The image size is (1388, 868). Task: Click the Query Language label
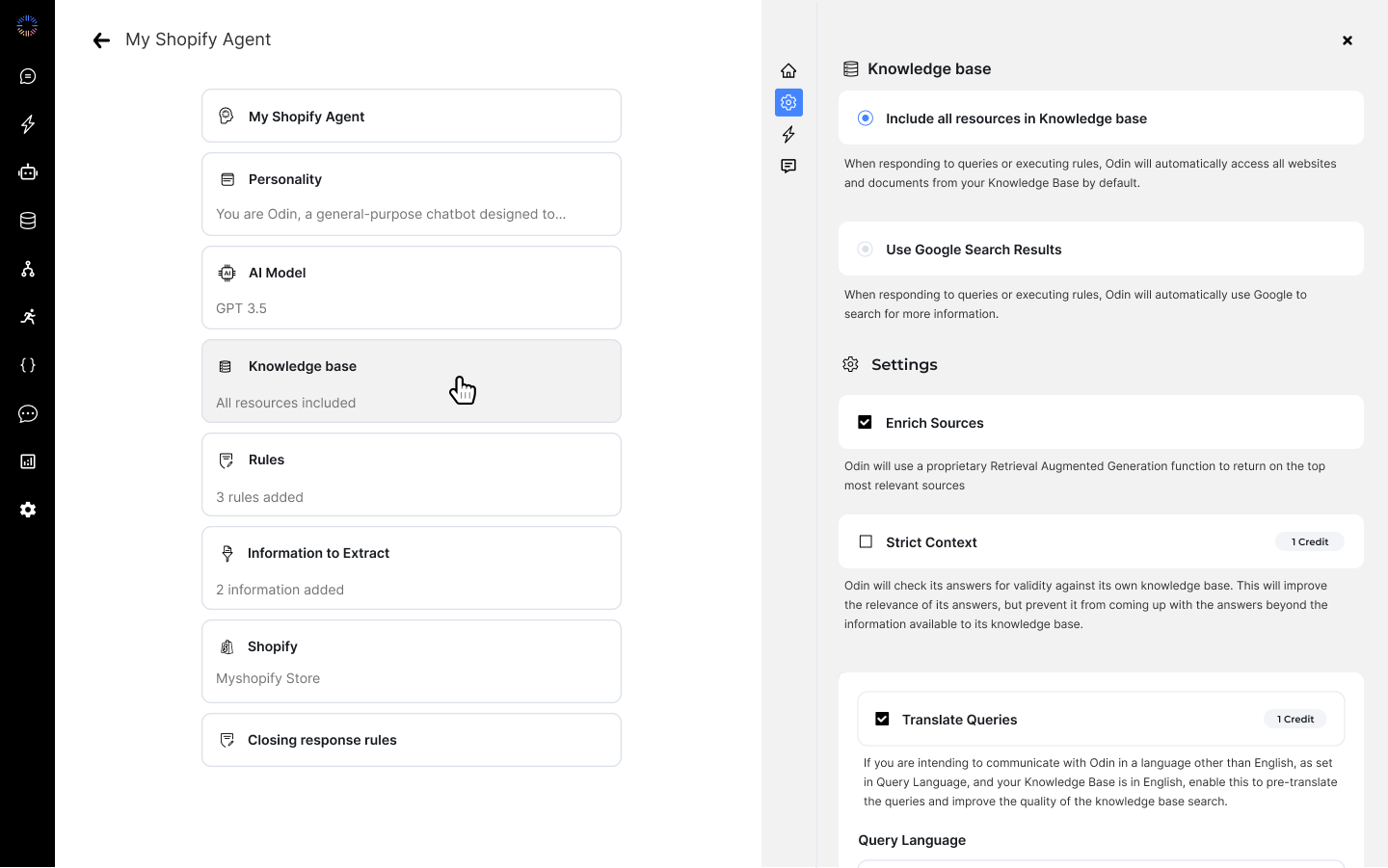coord(912,840)
